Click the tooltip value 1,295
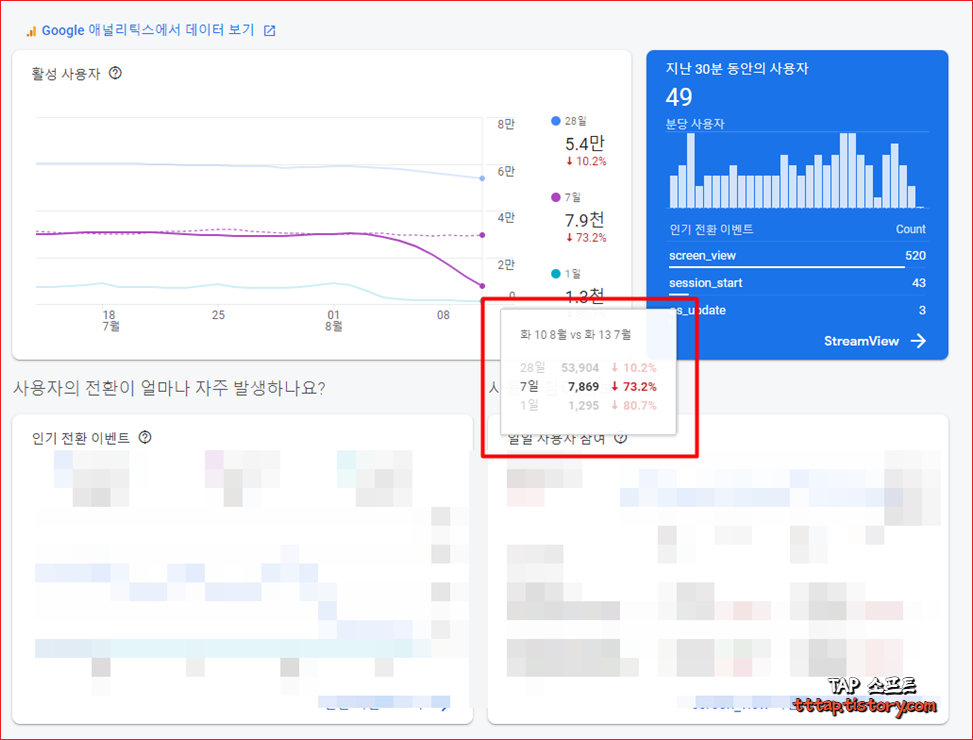Viewport: 973px width, 740px height. (583, 406)
